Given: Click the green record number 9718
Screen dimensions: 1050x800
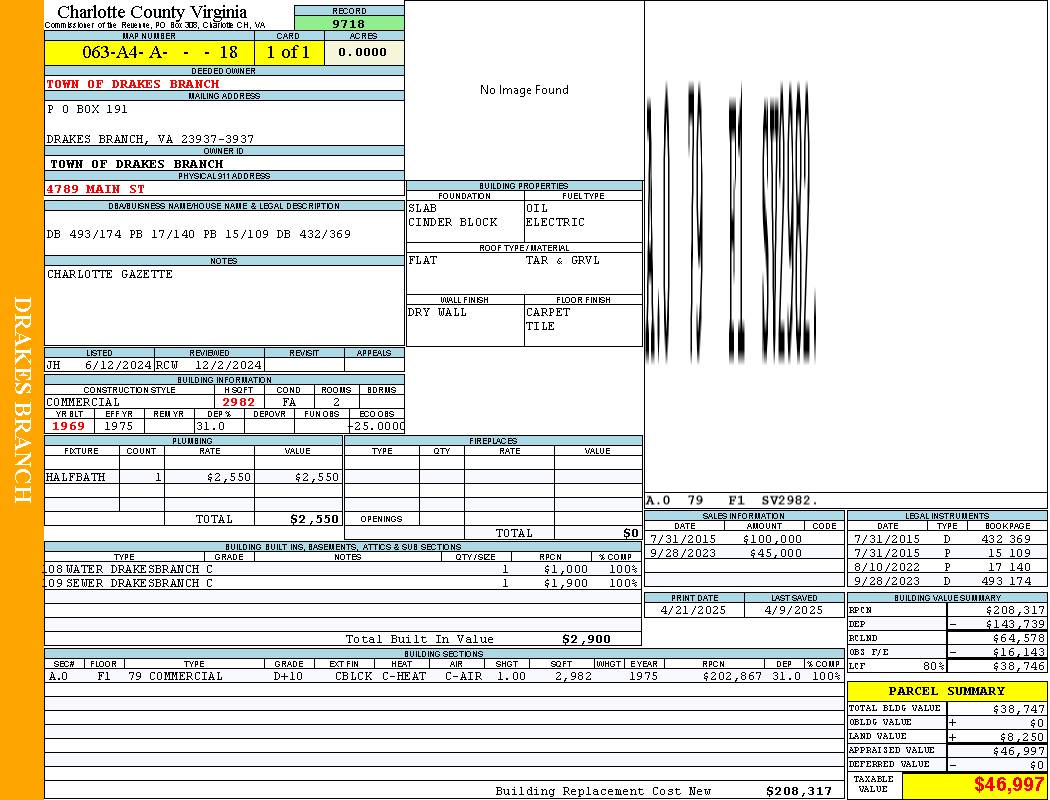Looking at the screenshot, I should 349,24.
